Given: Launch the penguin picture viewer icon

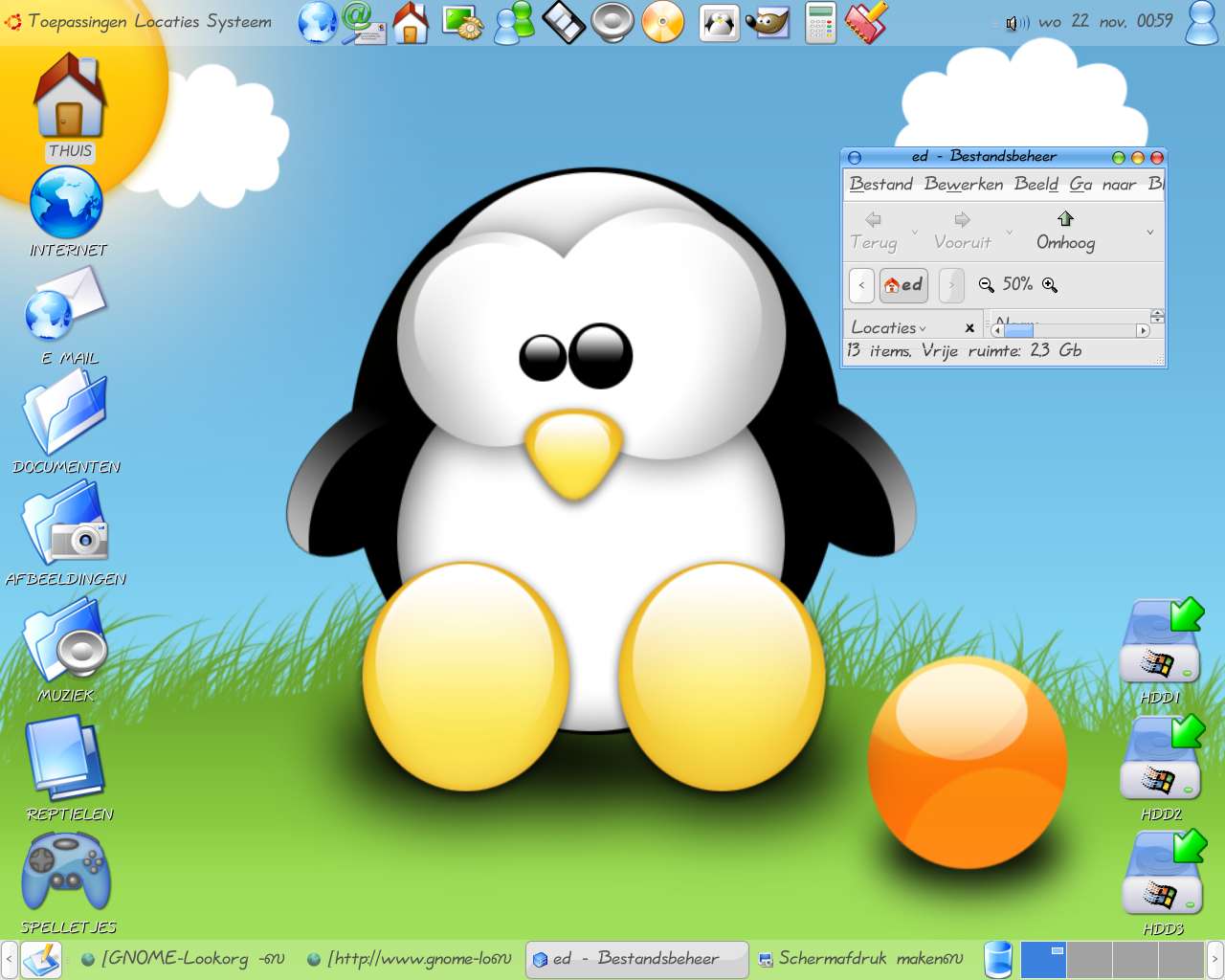Looking at the screenshot, I should pos(720,22).
